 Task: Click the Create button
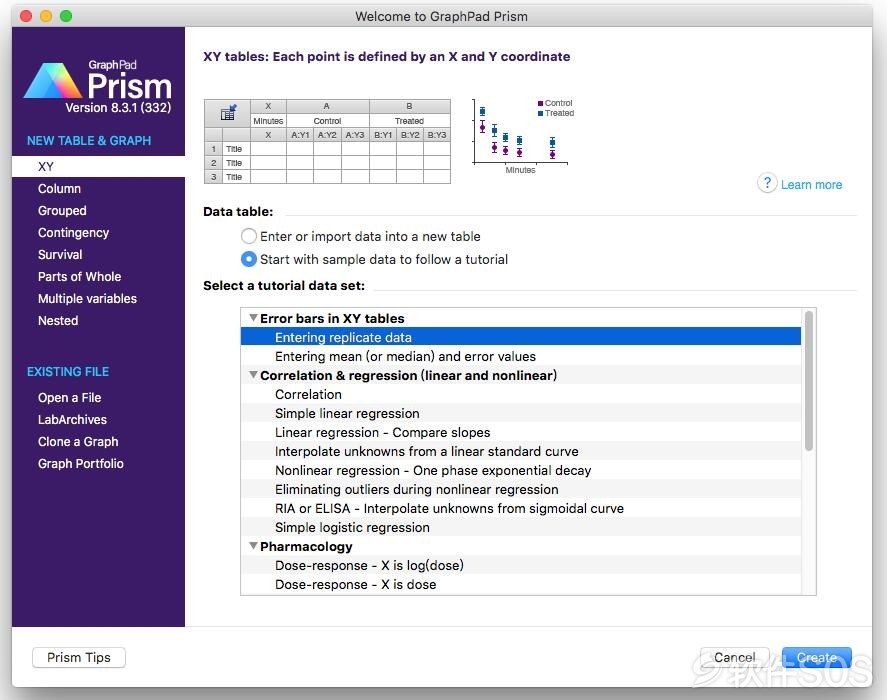coord(816,658)
